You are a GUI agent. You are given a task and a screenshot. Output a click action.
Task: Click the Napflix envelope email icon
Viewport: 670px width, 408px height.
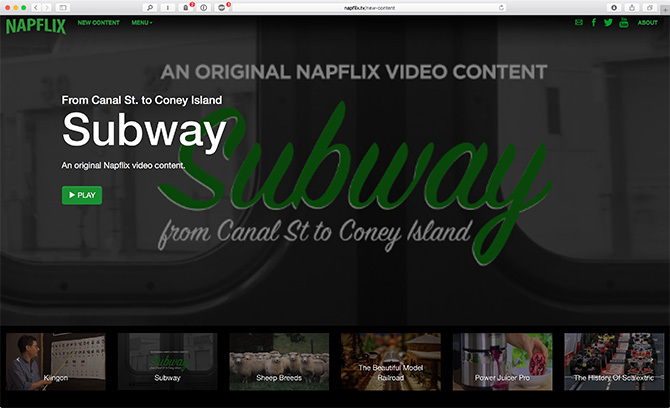[579, 22]
